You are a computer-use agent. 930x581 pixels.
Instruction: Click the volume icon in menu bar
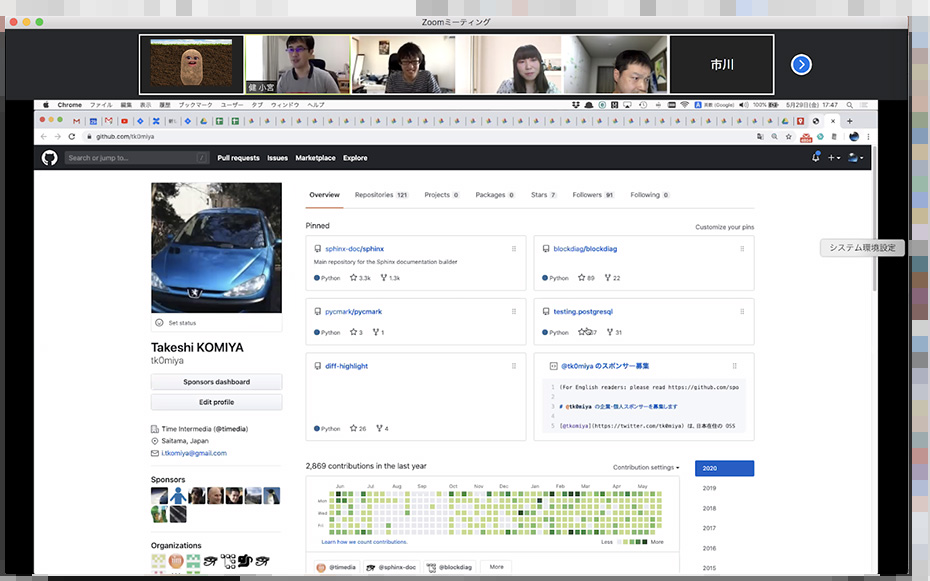[744, 105]
